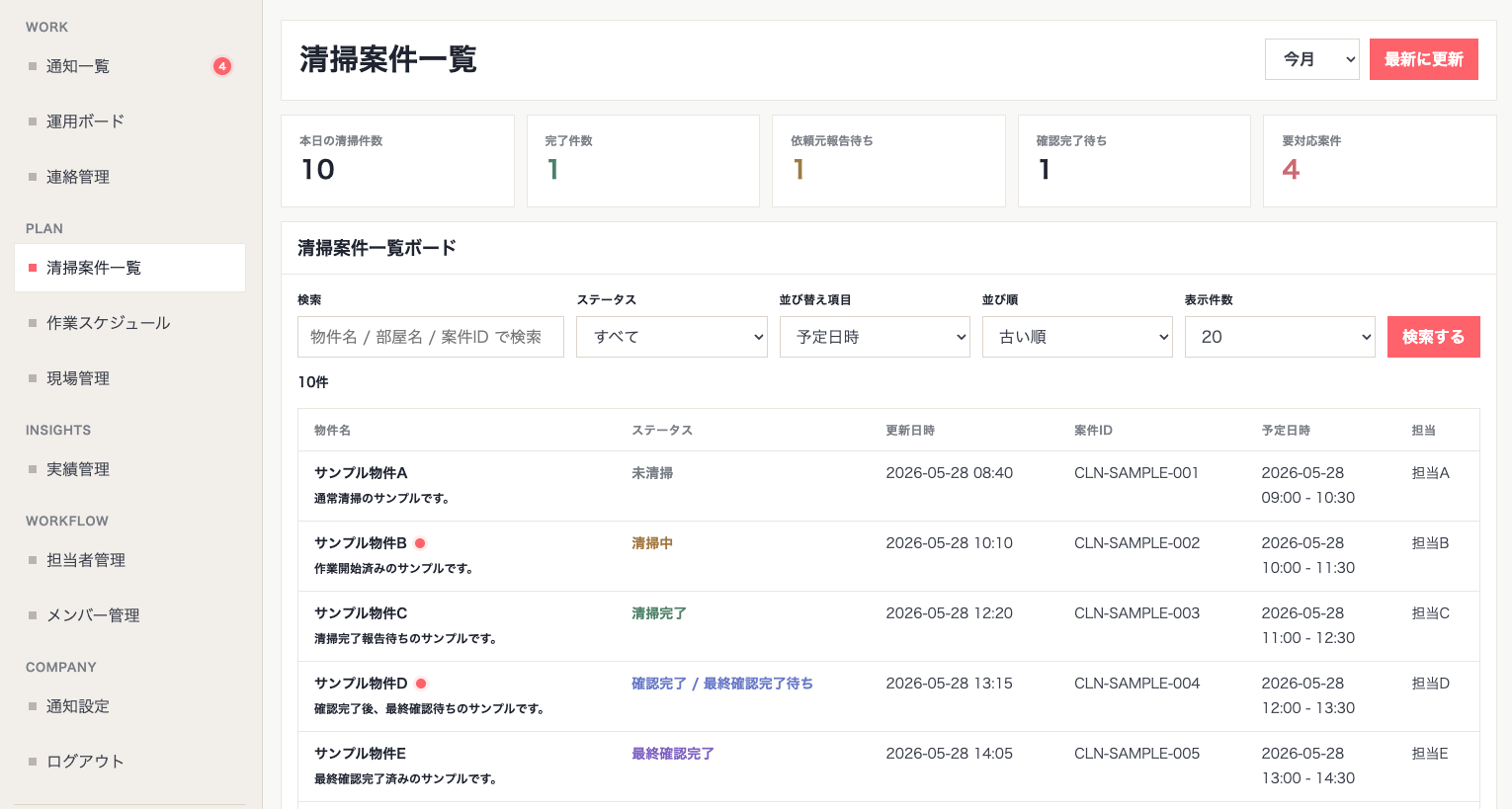Click 担当E assignee cell
This screenshot has height=809, width=1512.
pos(1430,754)
